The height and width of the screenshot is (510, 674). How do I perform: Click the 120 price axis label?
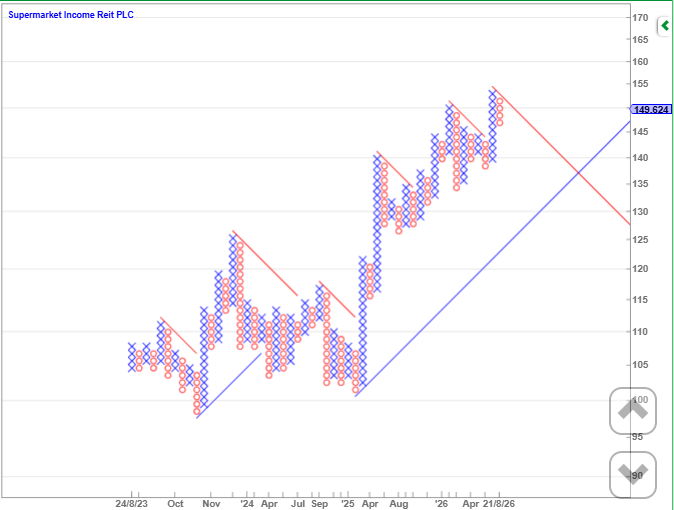pos(640,269)
